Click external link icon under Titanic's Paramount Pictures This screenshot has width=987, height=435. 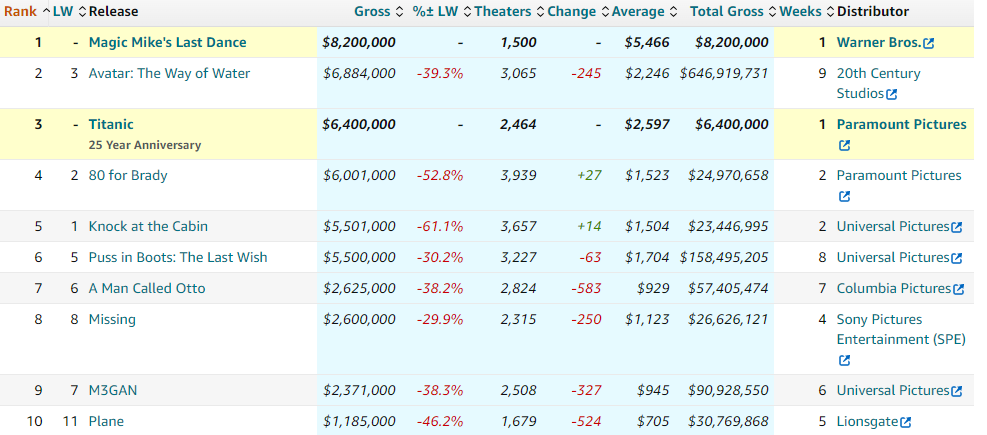pyautogui.click(x=843, y=145)
